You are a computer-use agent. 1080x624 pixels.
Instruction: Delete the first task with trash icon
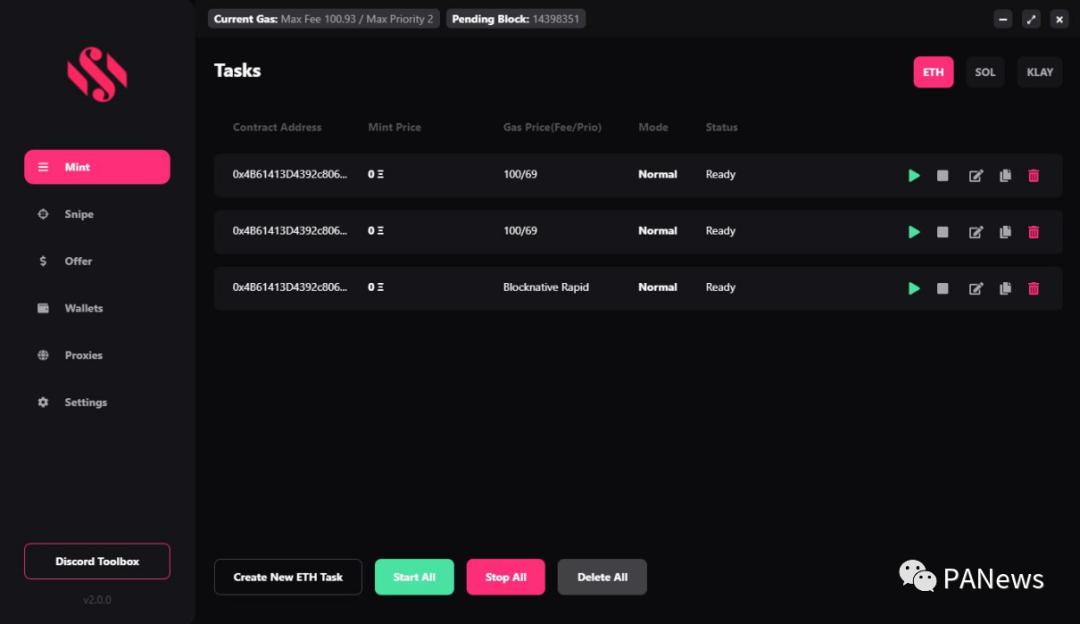pos(1034,175)
